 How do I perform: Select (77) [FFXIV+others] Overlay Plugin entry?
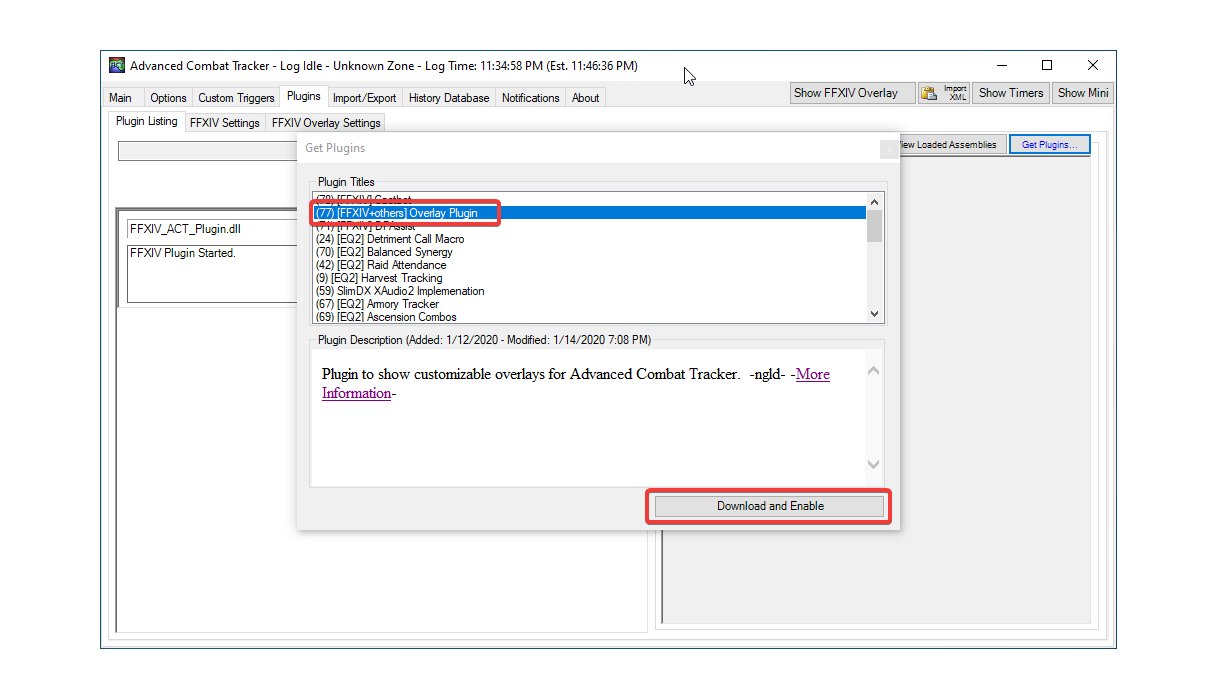(x=590, y=213)
